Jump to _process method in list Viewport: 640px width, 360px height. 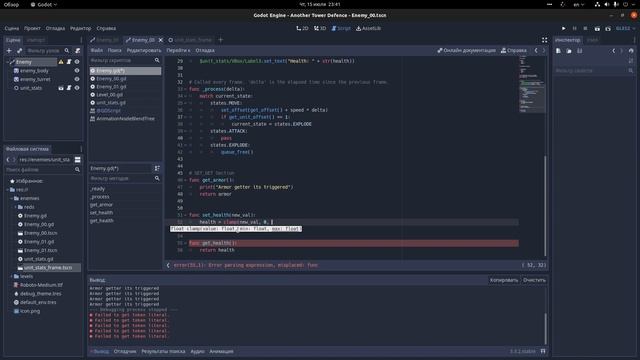(x=100, y=197)
